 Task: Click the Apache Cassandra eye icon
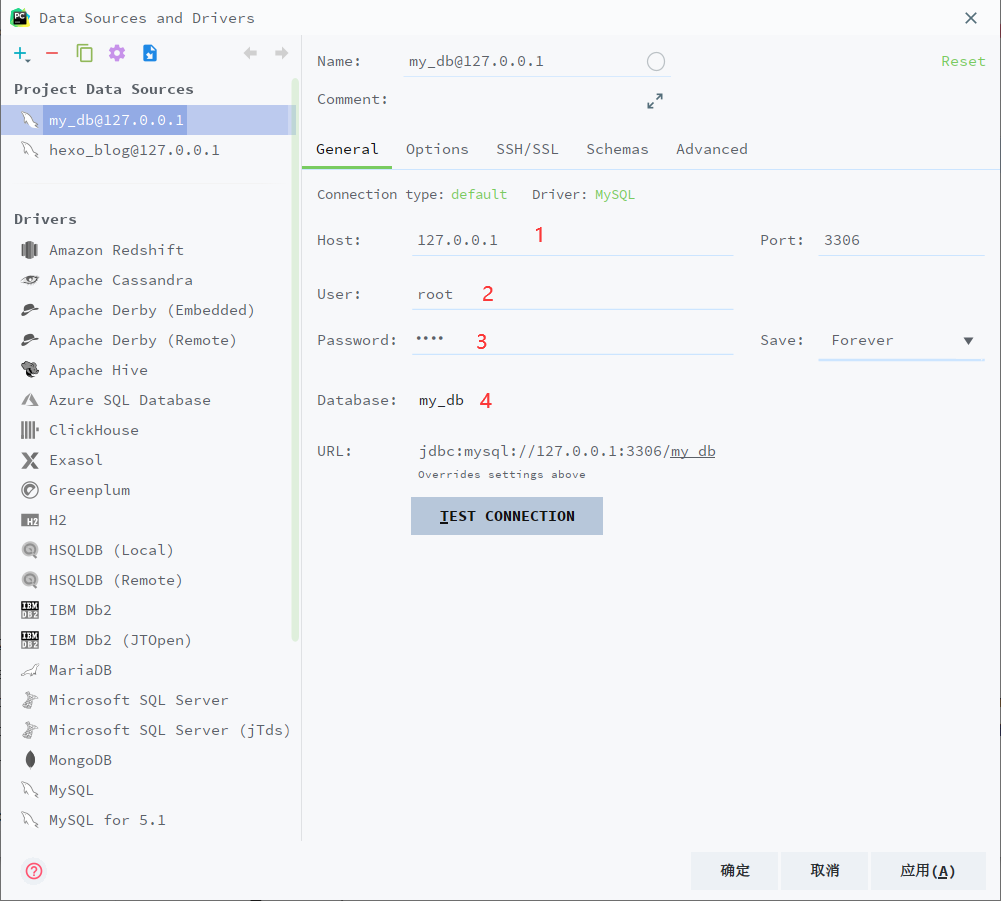click(x=29, y=280)
